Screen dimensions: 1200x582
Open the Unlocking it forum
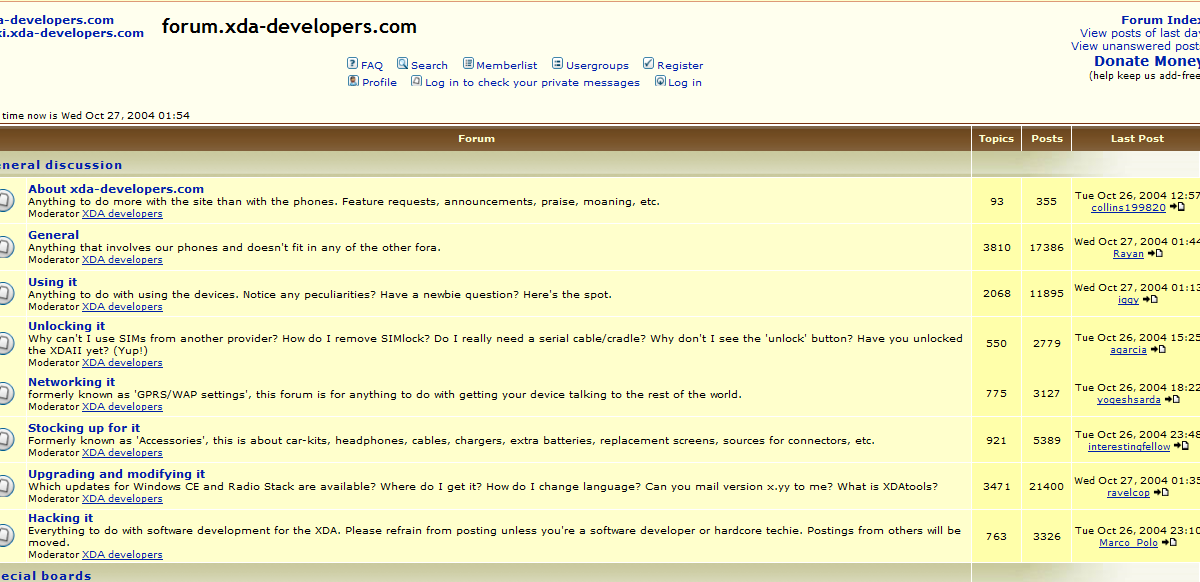tap(66, 326)
